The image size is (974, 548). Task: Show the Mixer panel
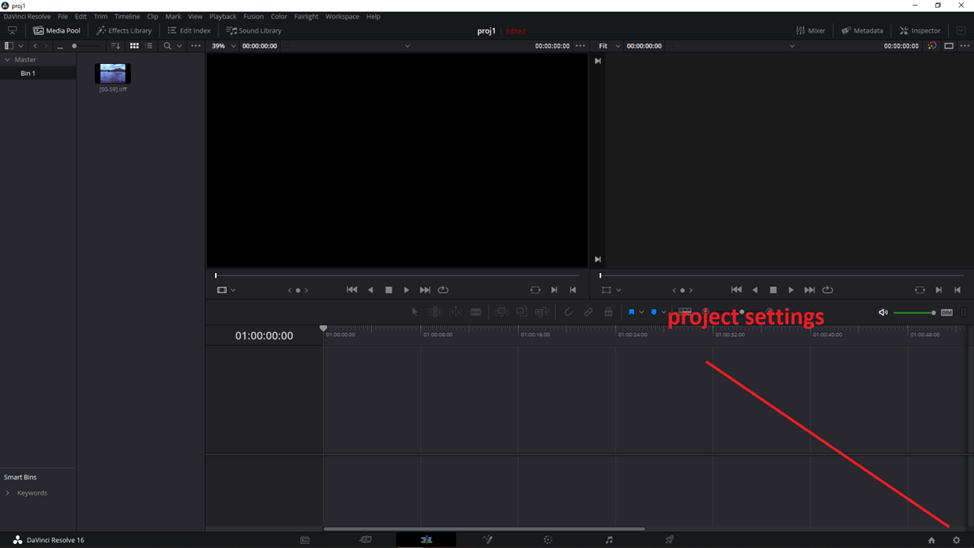(x=810, y=30)
